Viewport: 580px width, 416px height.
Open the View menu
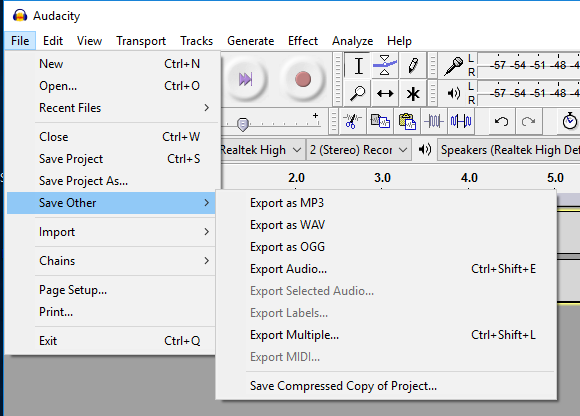coord(90,41)
